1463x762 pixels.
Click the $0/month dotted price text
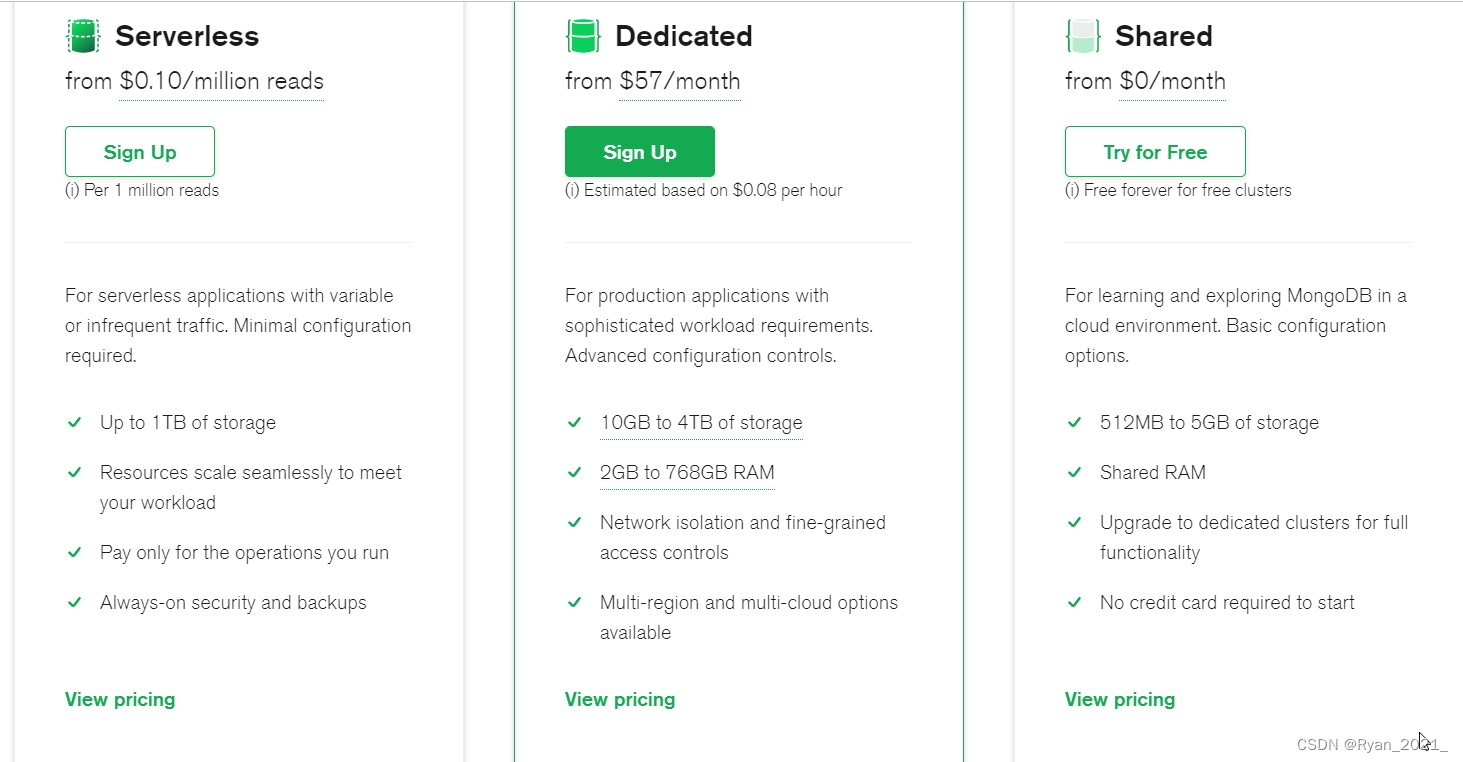[1172, 81]
